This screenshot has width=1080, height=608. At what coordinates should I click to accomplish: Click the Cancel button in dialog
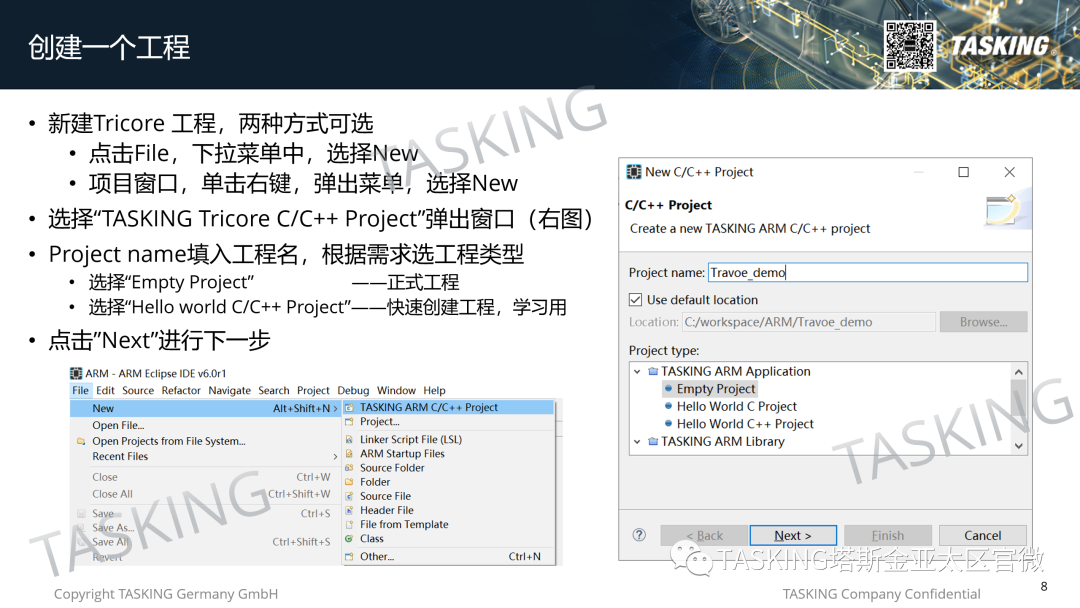pyautogui.click(x=982, y=535)
